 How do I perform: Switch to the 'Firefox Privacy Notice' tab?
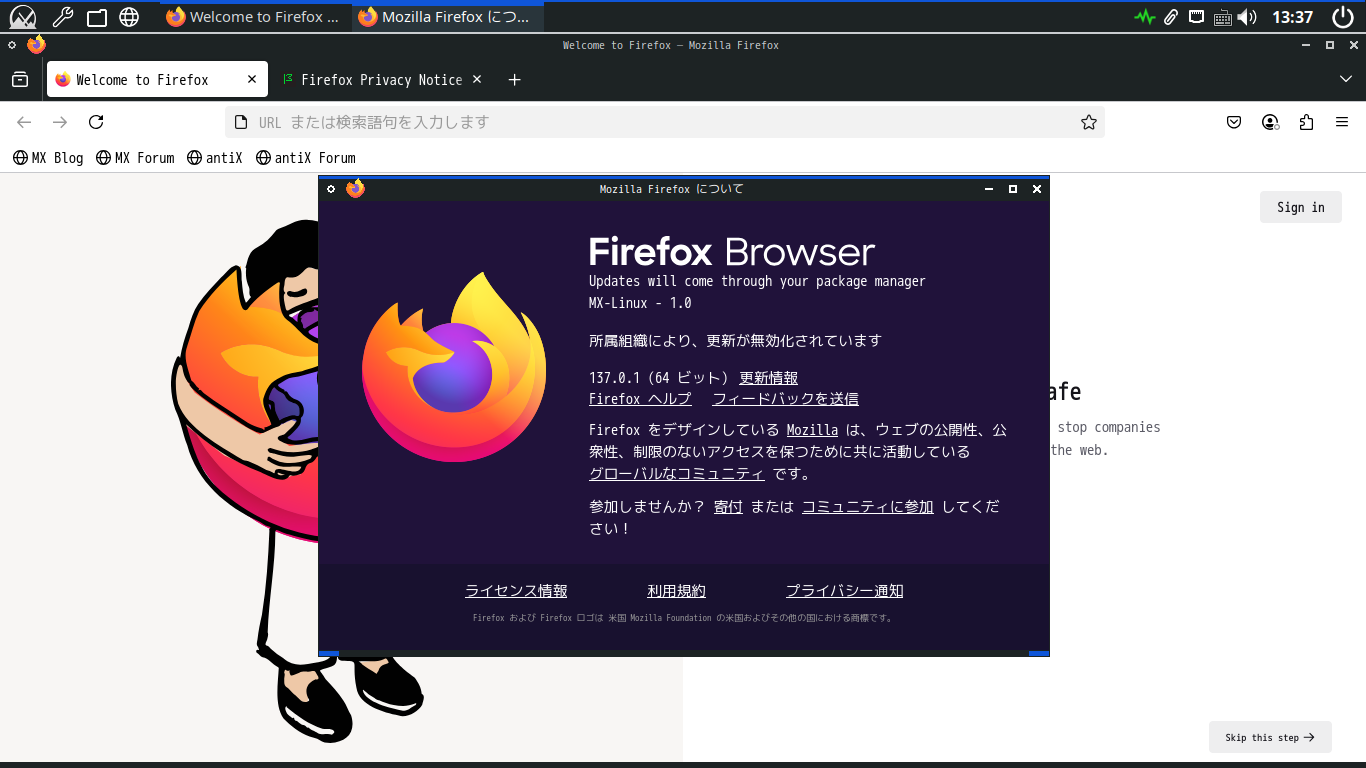click(x=382, y=80)
